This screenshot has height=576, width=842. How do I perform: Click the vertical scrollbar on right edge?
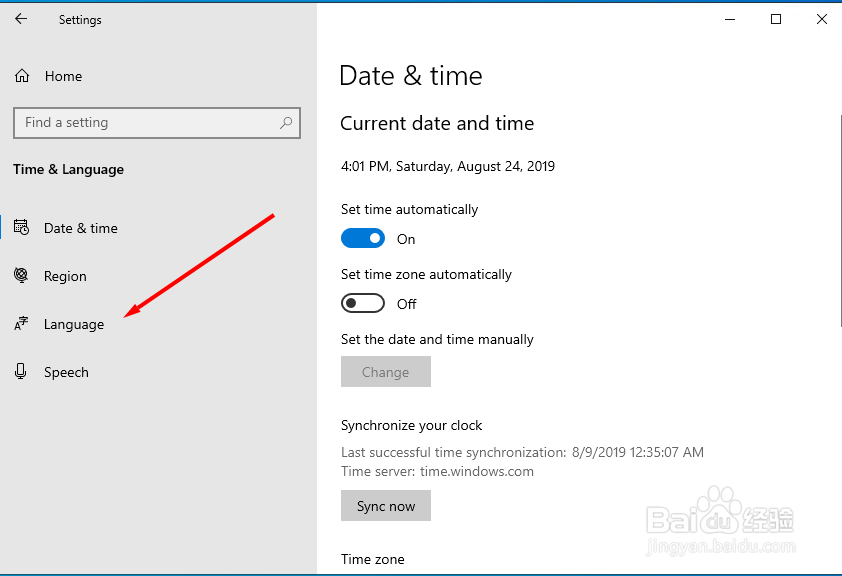(x=840, y=220)
